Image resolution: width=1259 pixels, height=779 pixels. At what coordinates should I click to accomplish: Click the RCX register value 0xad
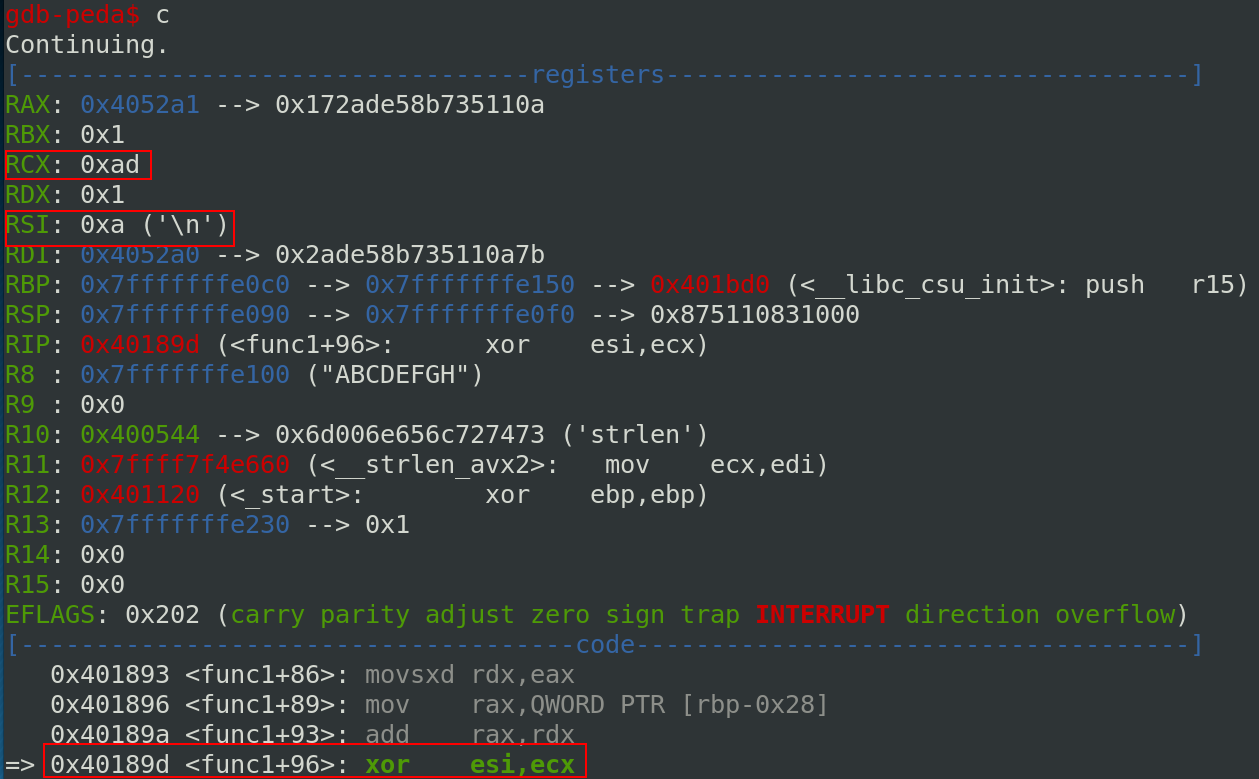110,165
